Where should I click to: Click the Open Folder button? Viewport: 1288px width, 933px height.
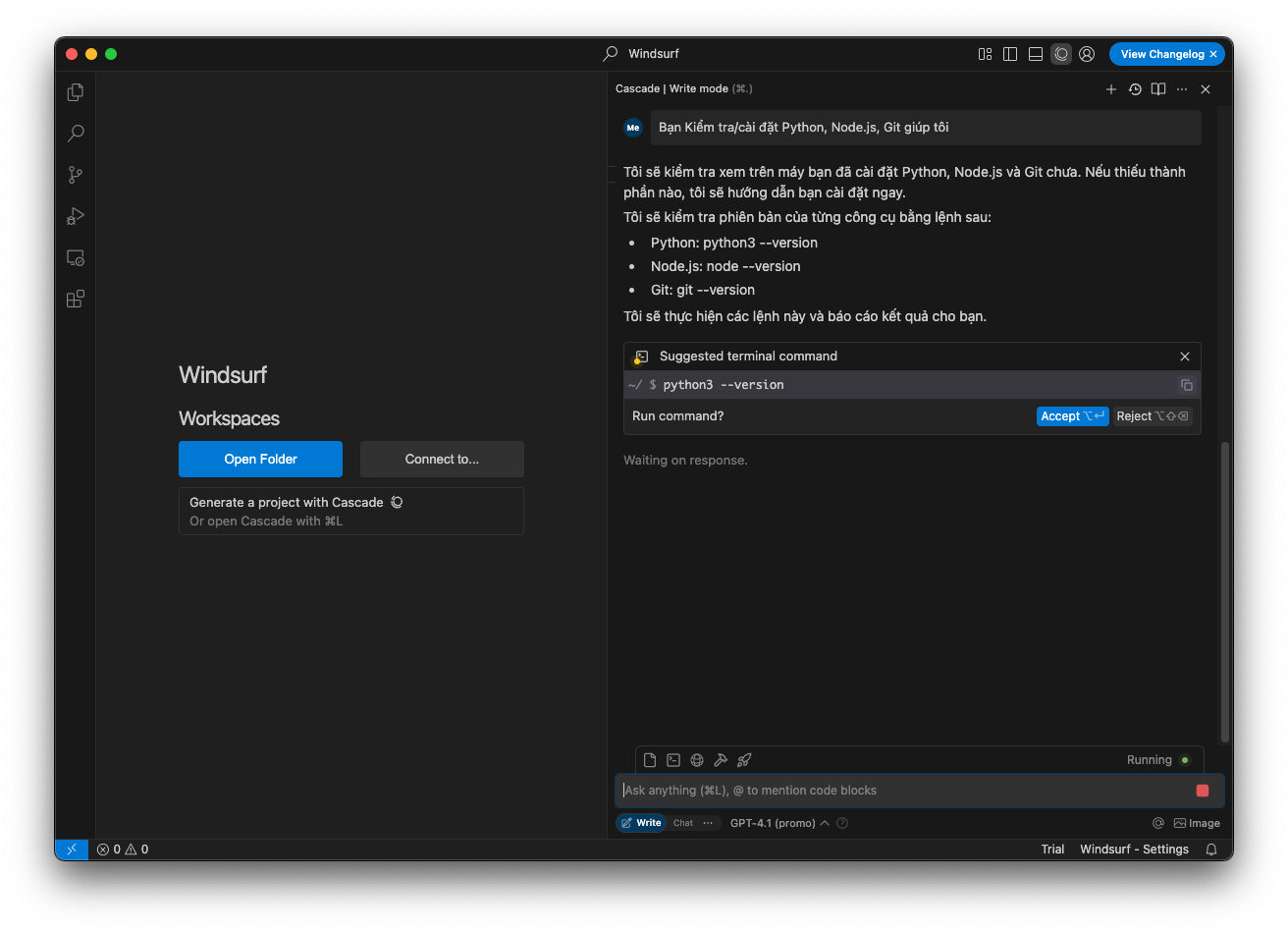pyautogui.click(x=260, y=459)
